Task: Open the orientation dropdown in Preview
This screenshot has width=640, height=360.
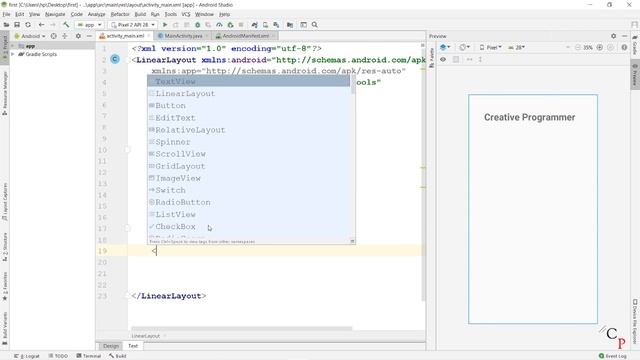Action: [x=464, y=47]
